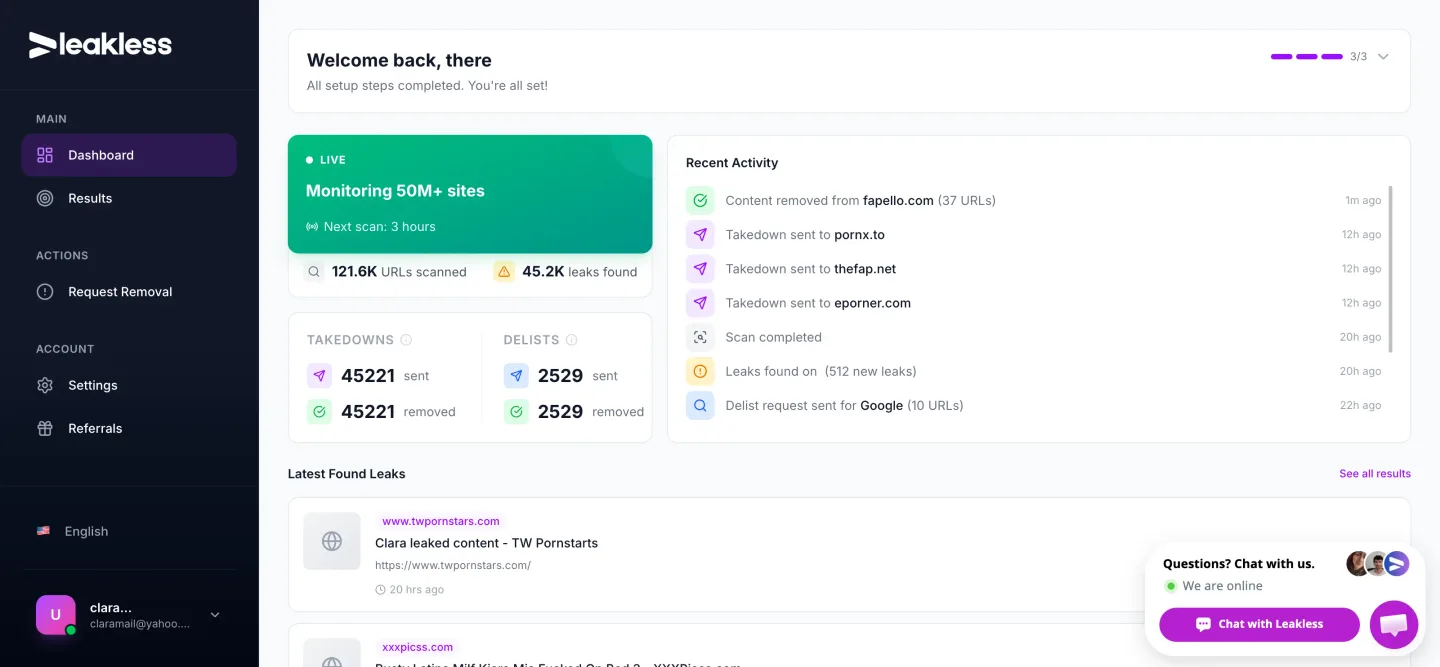Click the Takedowns info icon

[406, 340]
